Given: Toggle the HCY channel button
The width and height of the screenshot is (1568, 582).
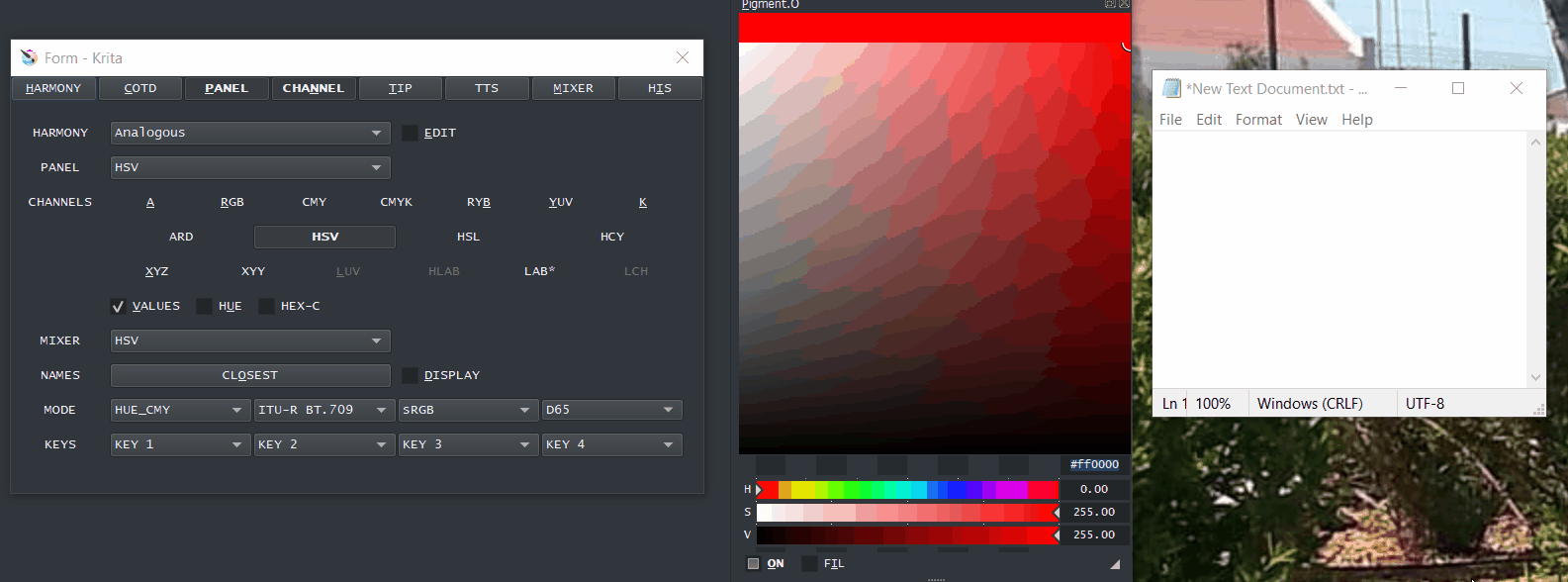Looking at the screenshot, I should tap(612, 237).
